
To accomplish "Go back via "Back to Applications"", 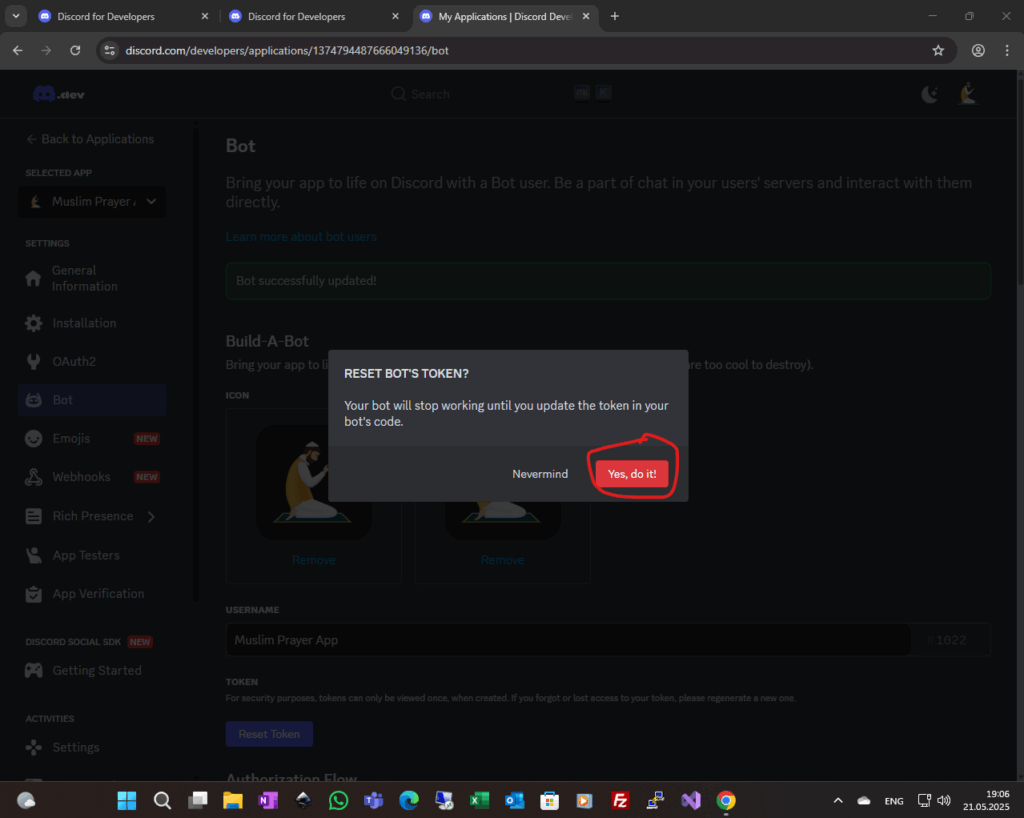I will pyautogui.click(x=90, y=139).
